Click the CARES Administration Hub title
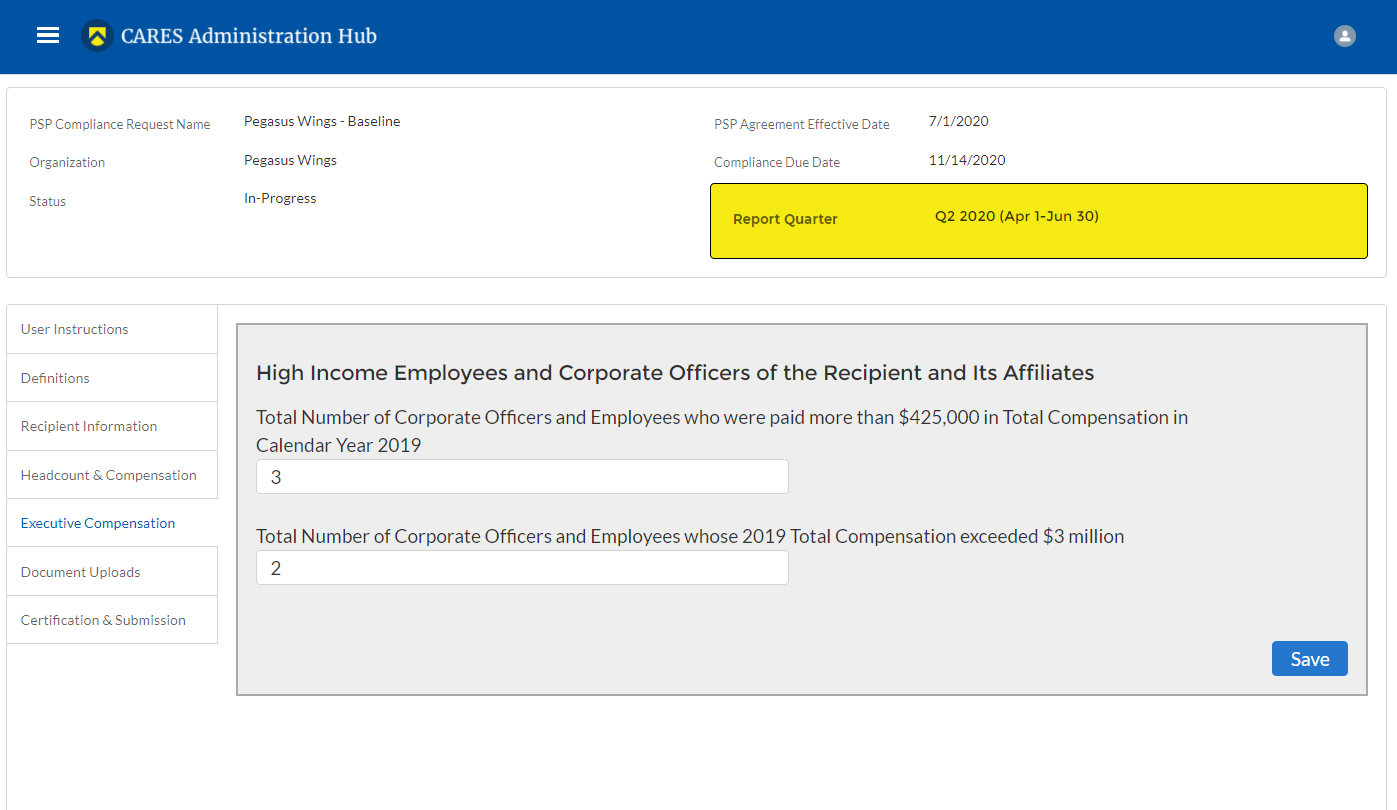 (248, 36)
